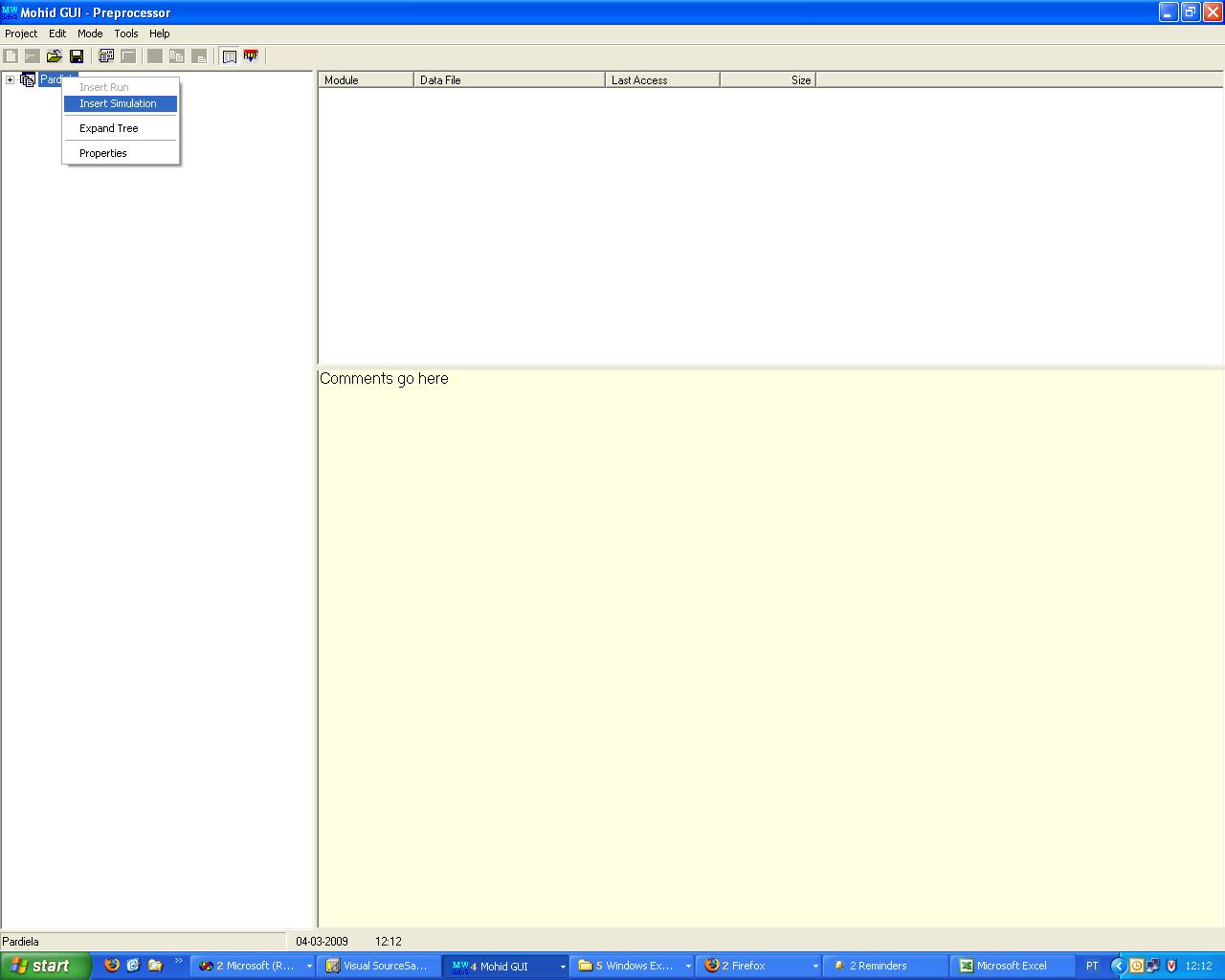Expand the Pardiela tree node
Screen dimensions: 1225x980
coord(10,79)
